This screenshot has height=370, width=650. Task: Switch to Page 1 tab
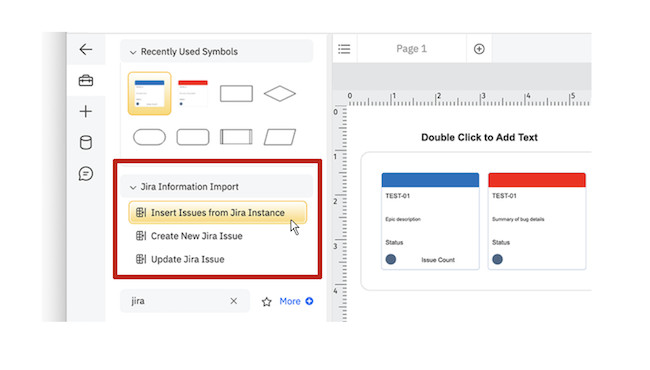(x=411, y=48)
